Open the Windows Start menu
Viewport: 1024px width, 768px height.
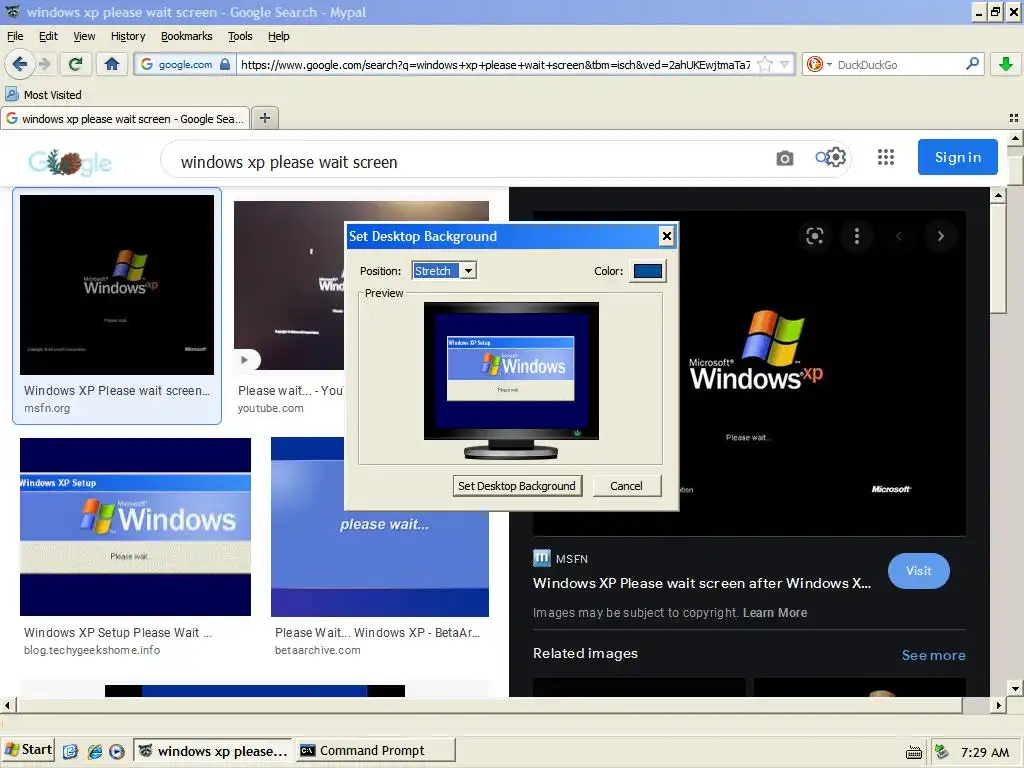click(28, 750)
